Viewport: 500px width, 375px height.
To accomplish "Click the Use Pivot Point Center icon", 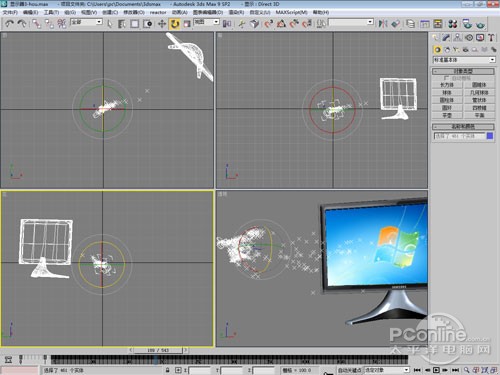I will click(x=227, y=24).
